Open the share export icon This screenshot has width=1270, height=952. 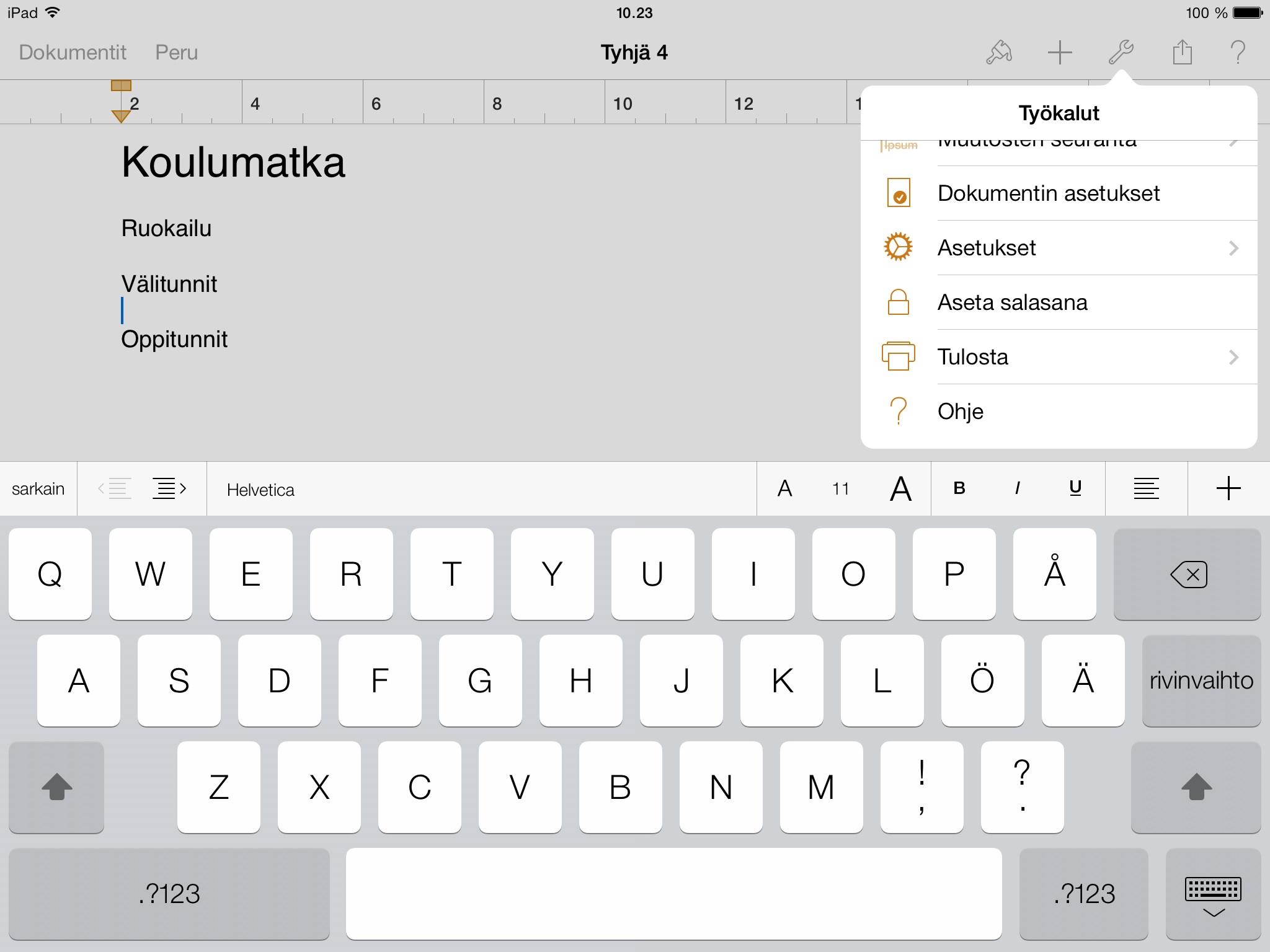point(1182,53)
